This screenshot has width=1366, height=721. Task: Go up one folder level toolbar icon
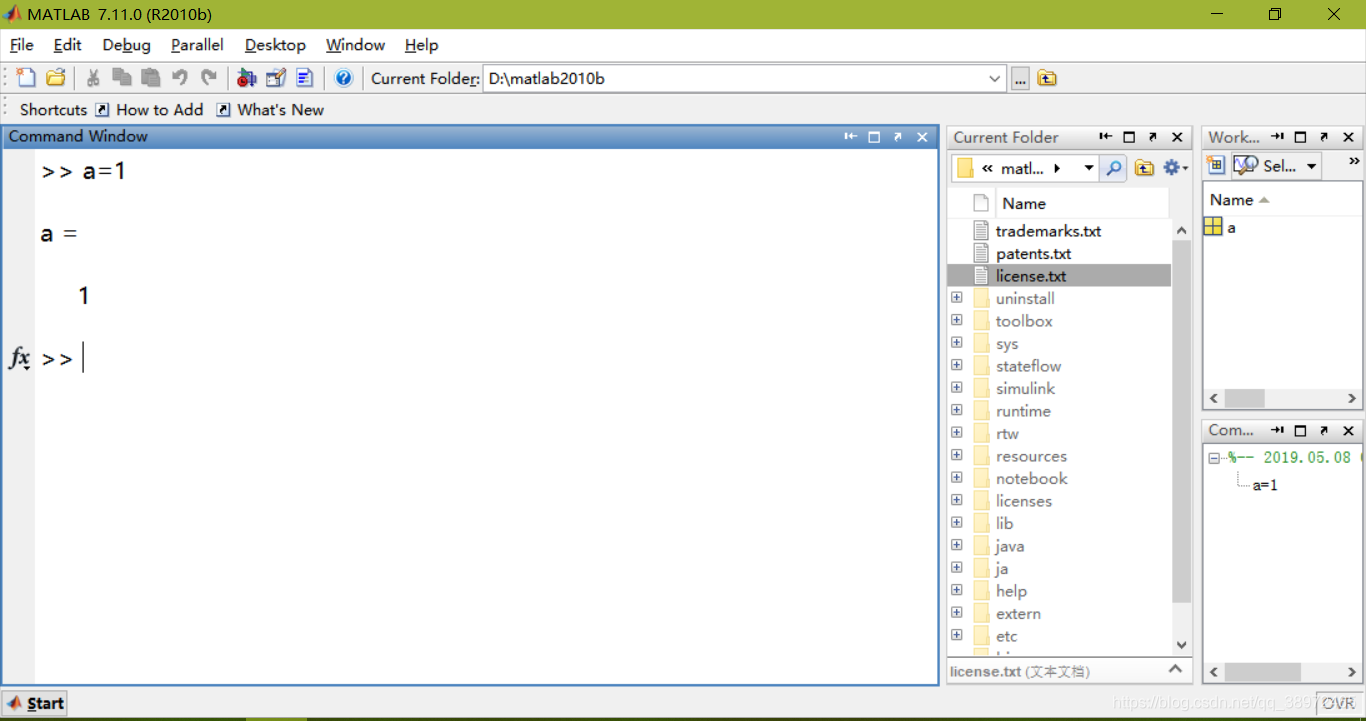(x=1047, y=78)
